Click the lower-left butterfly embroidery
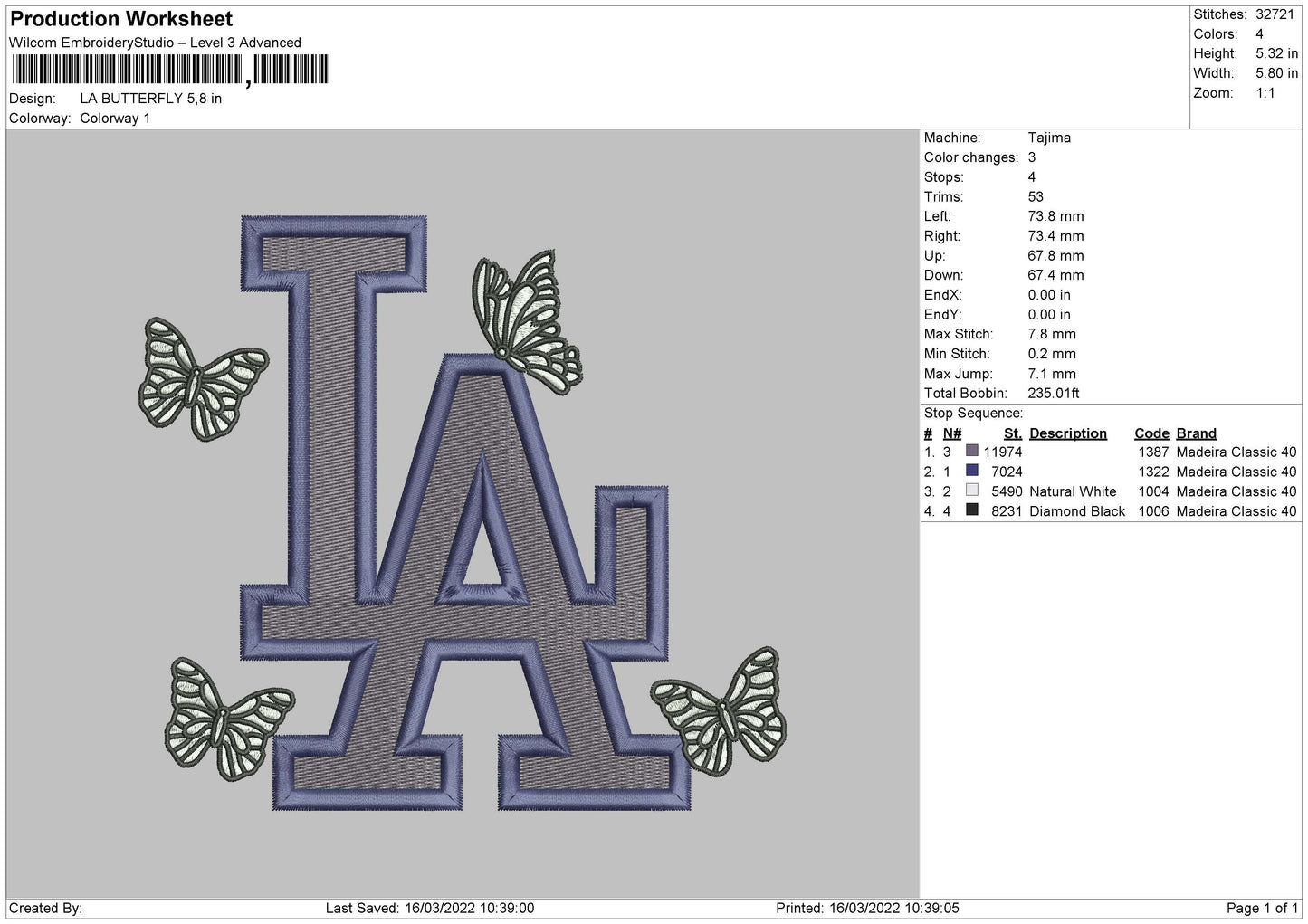1308x924 pixels. pos(228,719)
